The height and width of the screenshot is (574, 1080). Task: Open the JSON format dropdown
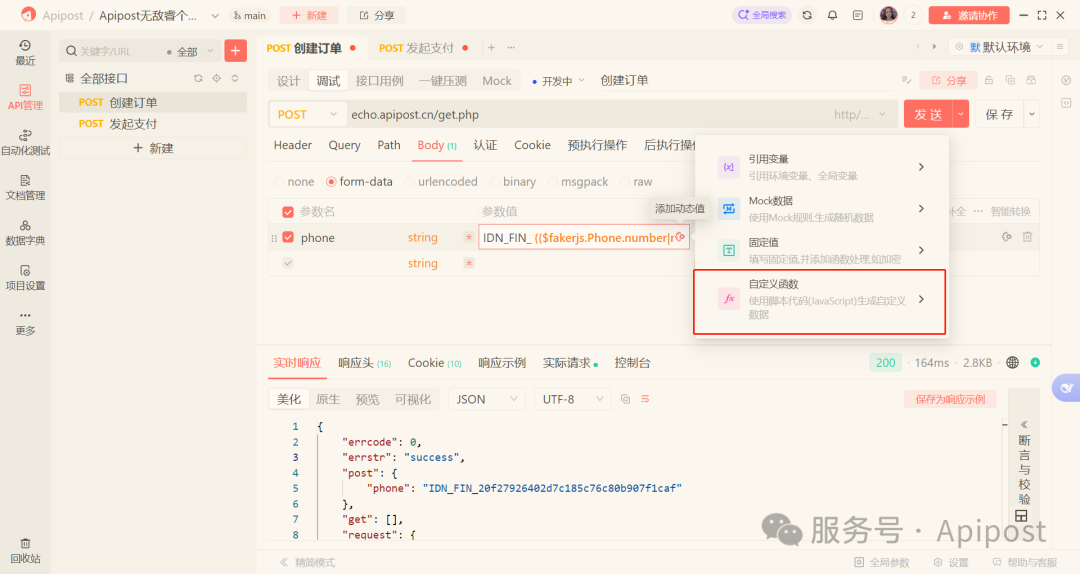(x=487, y=399)
